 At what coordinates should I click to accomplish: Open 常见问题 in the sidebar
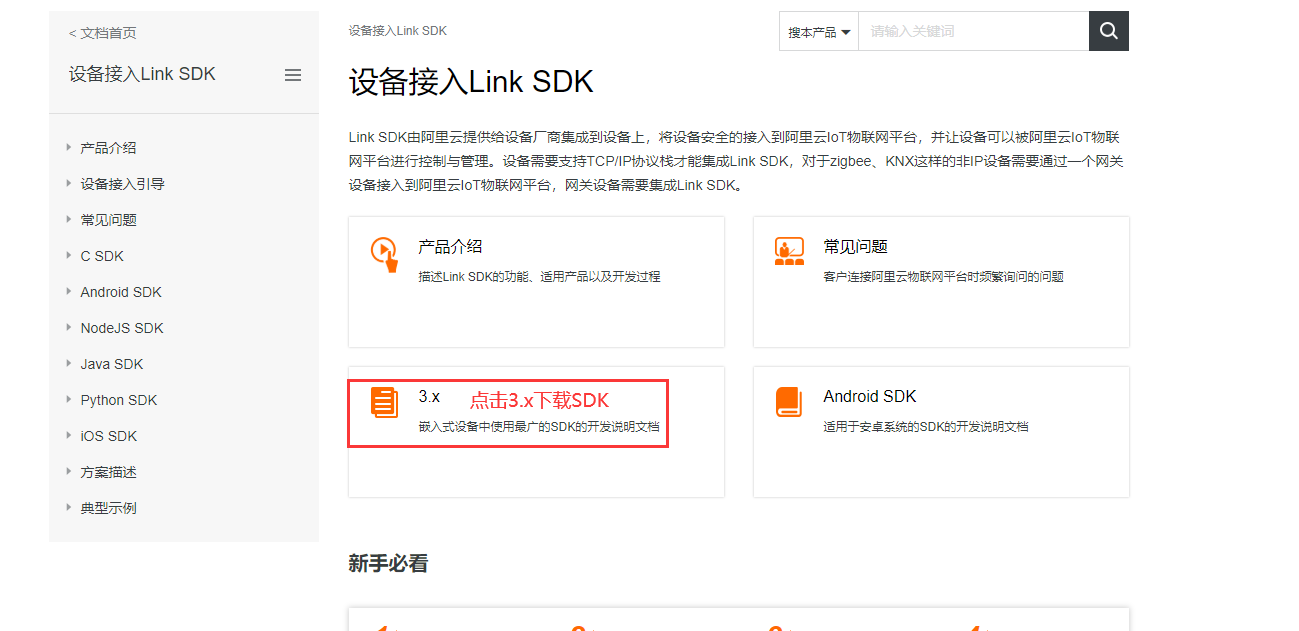pyautogui.click(x=108, y=220)
